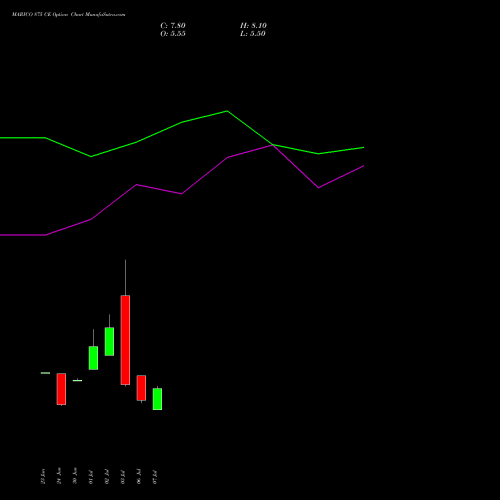Click the 06 Jul date label
500x500 pixels.
[x=139, y=477]
